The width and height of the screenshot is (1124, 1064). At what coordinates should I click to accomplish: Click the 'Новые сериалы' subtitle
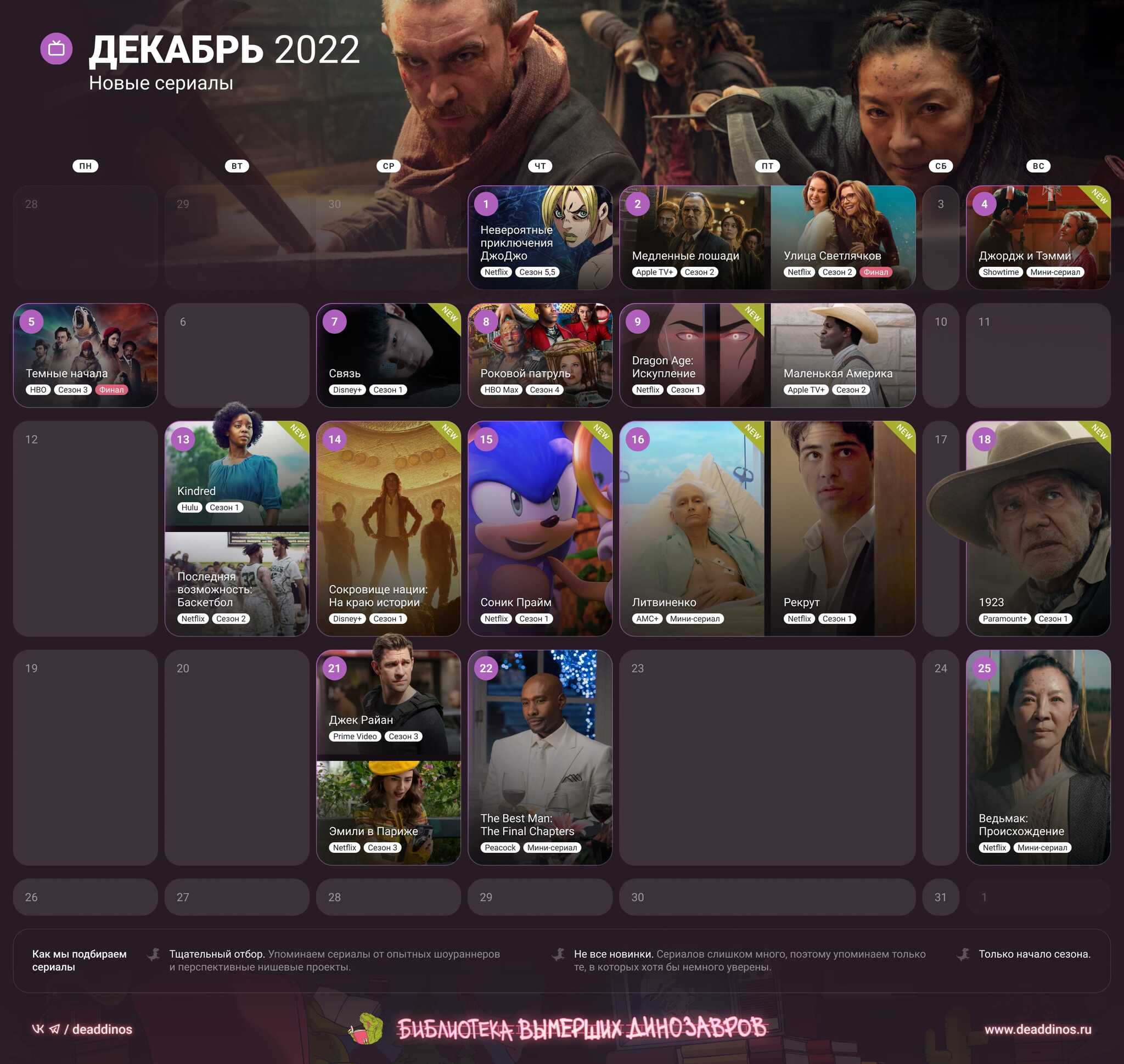click(161, 83)
